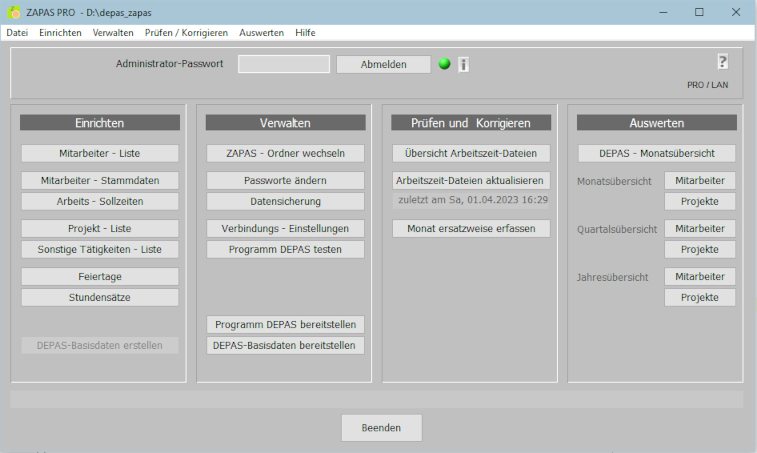Open the Feiertage button
The height and width of the screenshot is (453, 757).
click(x=100, y=277)
